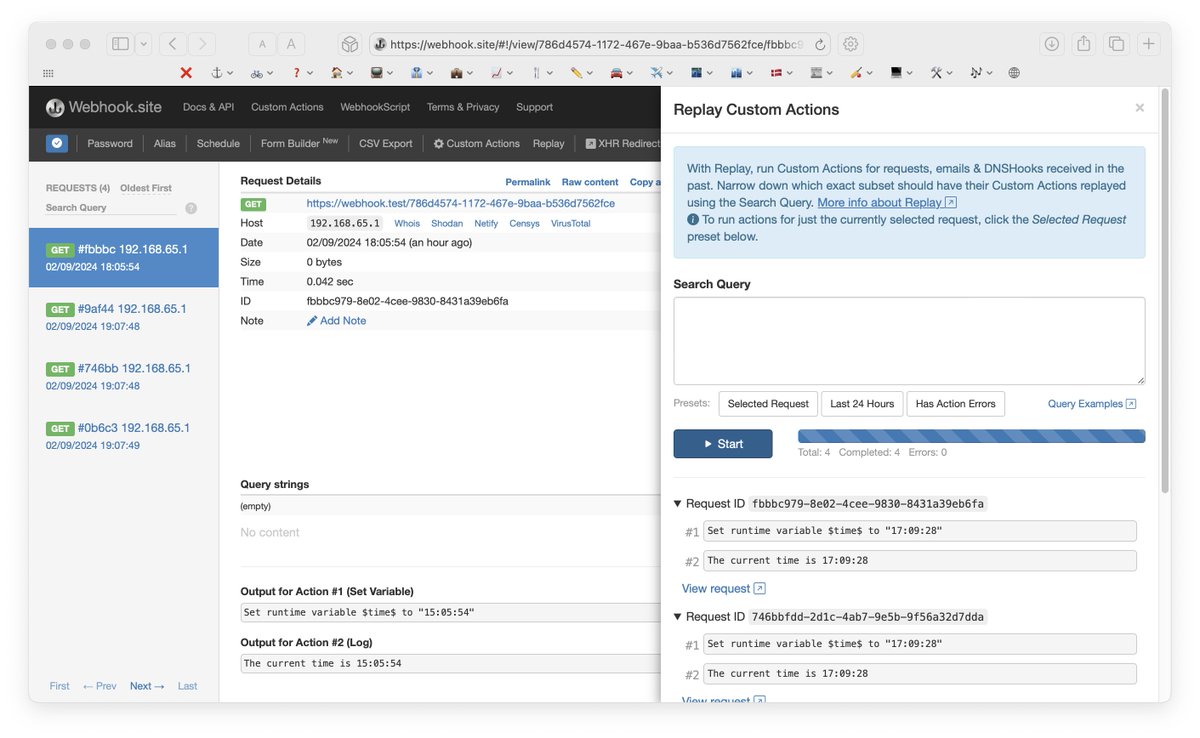Open Terms & Privacy navigation item
Viewport: 1200px width, 738px height.
pos(463,107)
